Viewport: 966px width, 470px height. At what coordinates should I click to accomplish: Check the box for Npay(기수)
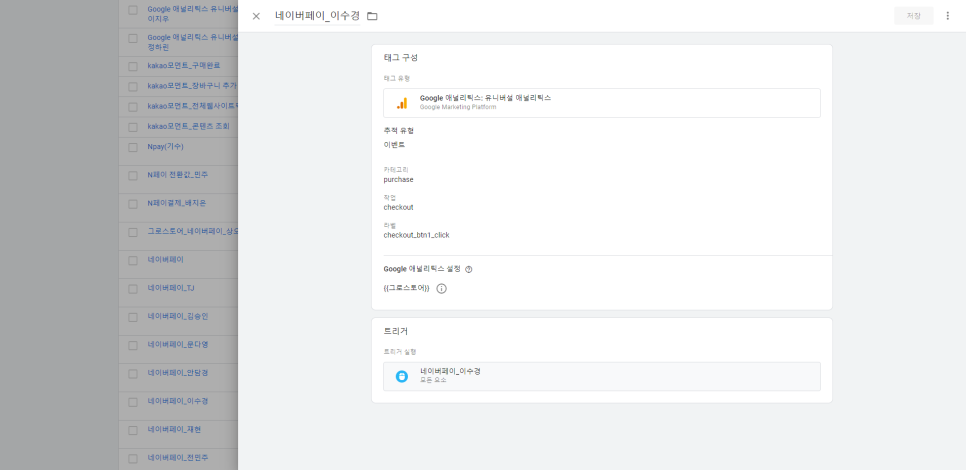tap(132, 147)
